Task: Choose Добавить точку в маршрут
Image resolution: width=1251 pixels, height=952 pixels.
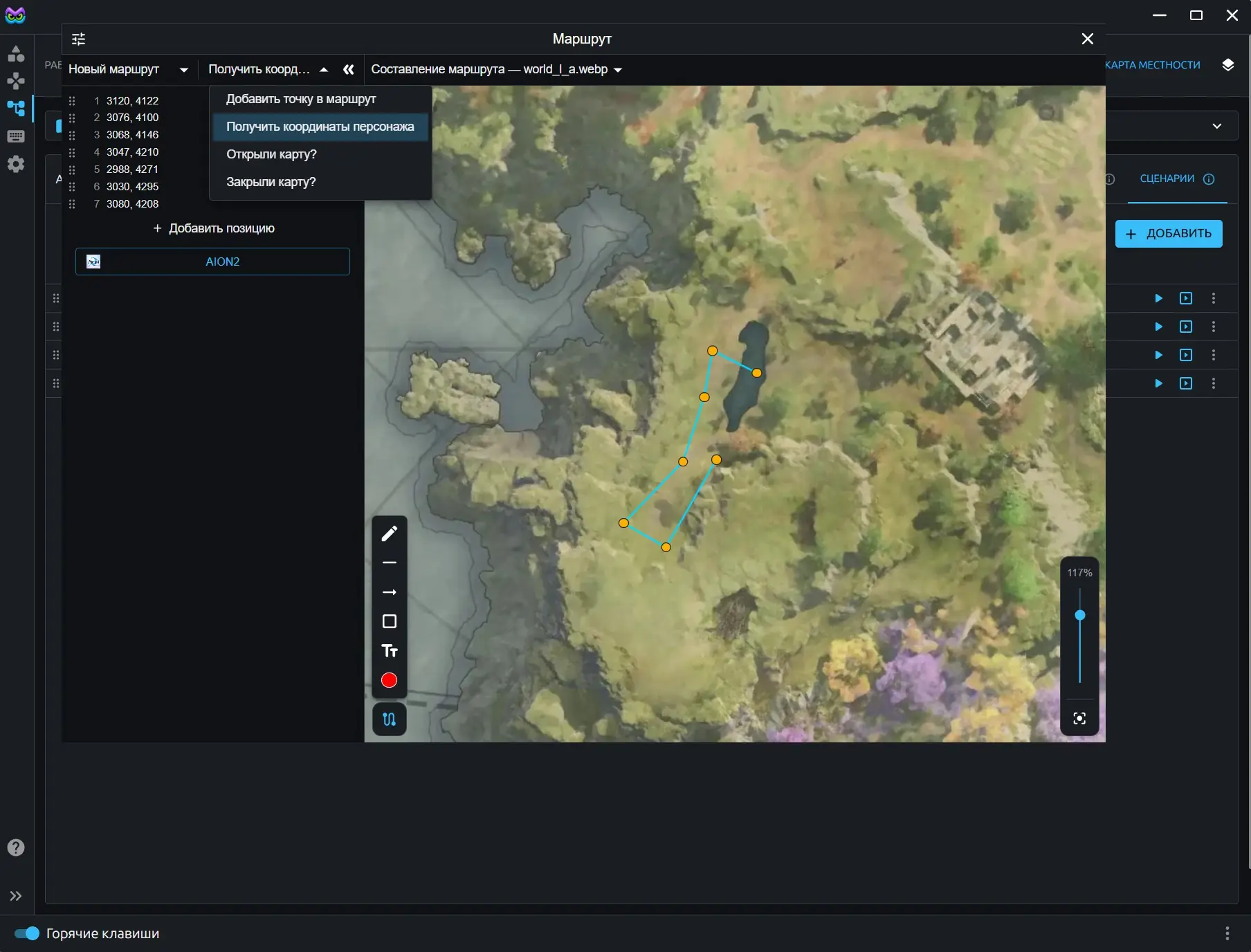Action: coord(320,99)
